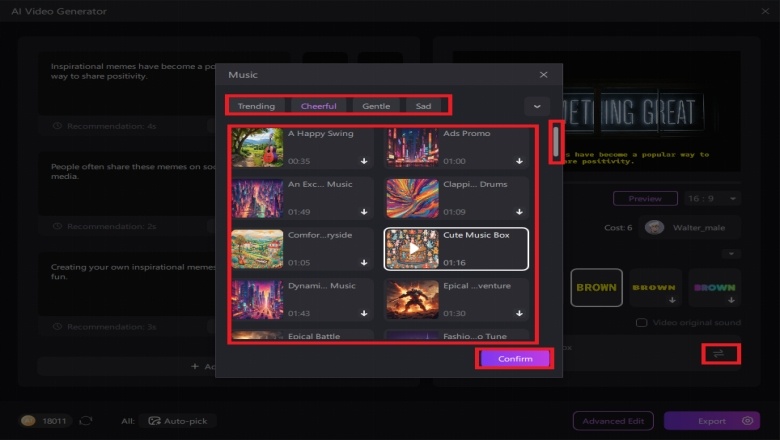
Task: Open the 16:9 aspect ratio dropdown
Action: tap(713, 199)
